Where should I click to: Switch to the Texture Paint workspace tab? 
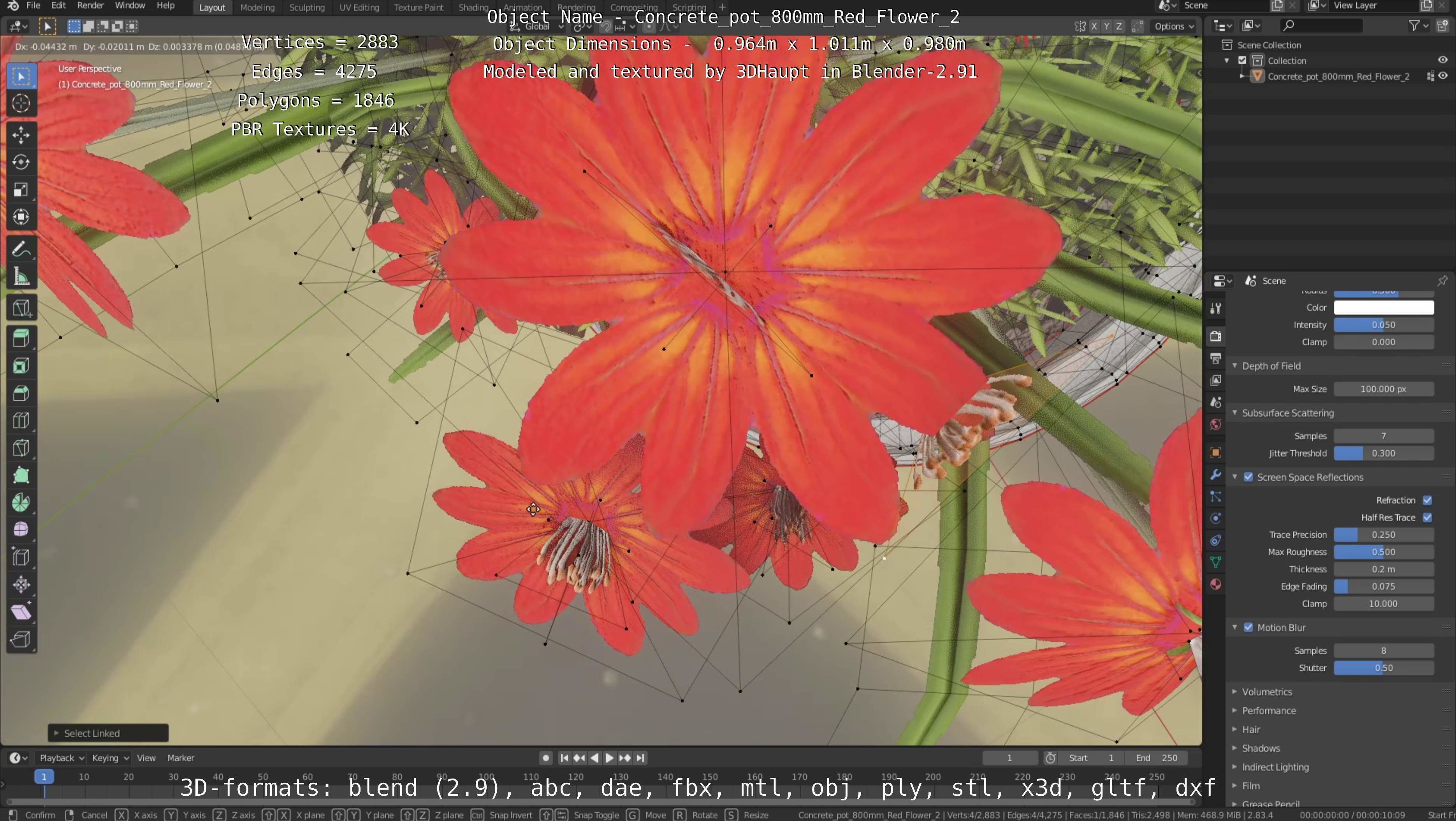(x=418, y=7)
